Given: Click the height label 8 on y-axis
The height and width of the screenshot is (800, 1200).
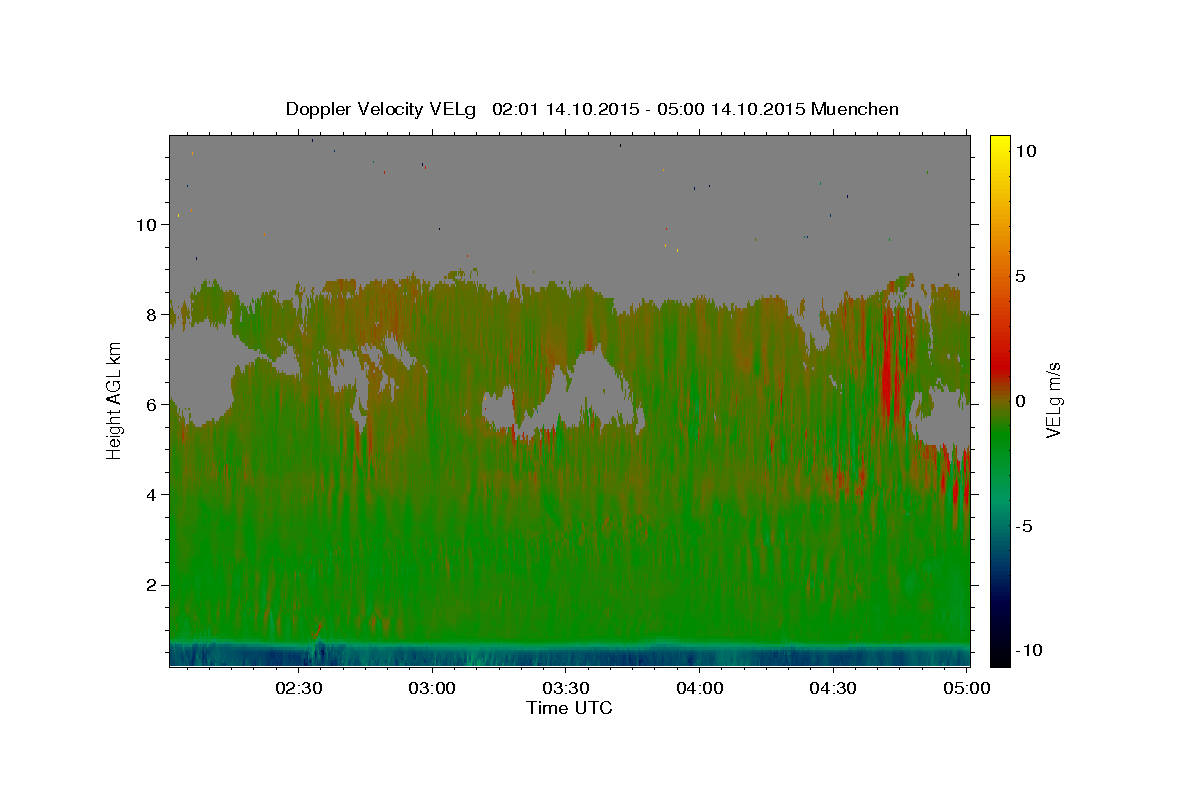Looking at the screenshot, I should pyautogui.click(x=151, y=315).
